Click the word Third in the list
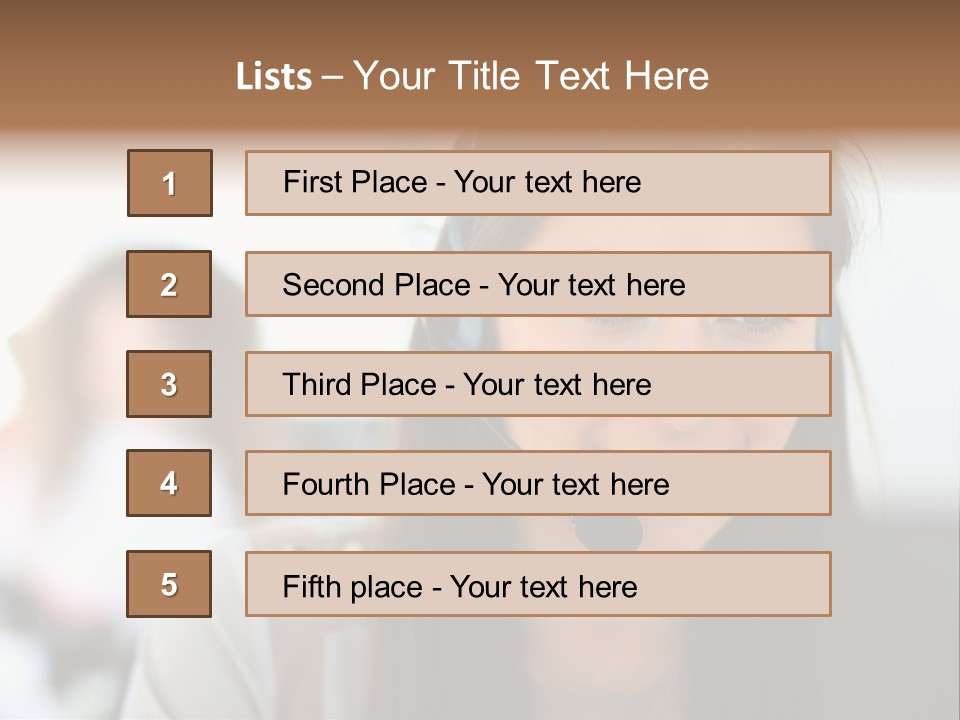The height and width of the screenshot is (720, 960). [316, 385]
